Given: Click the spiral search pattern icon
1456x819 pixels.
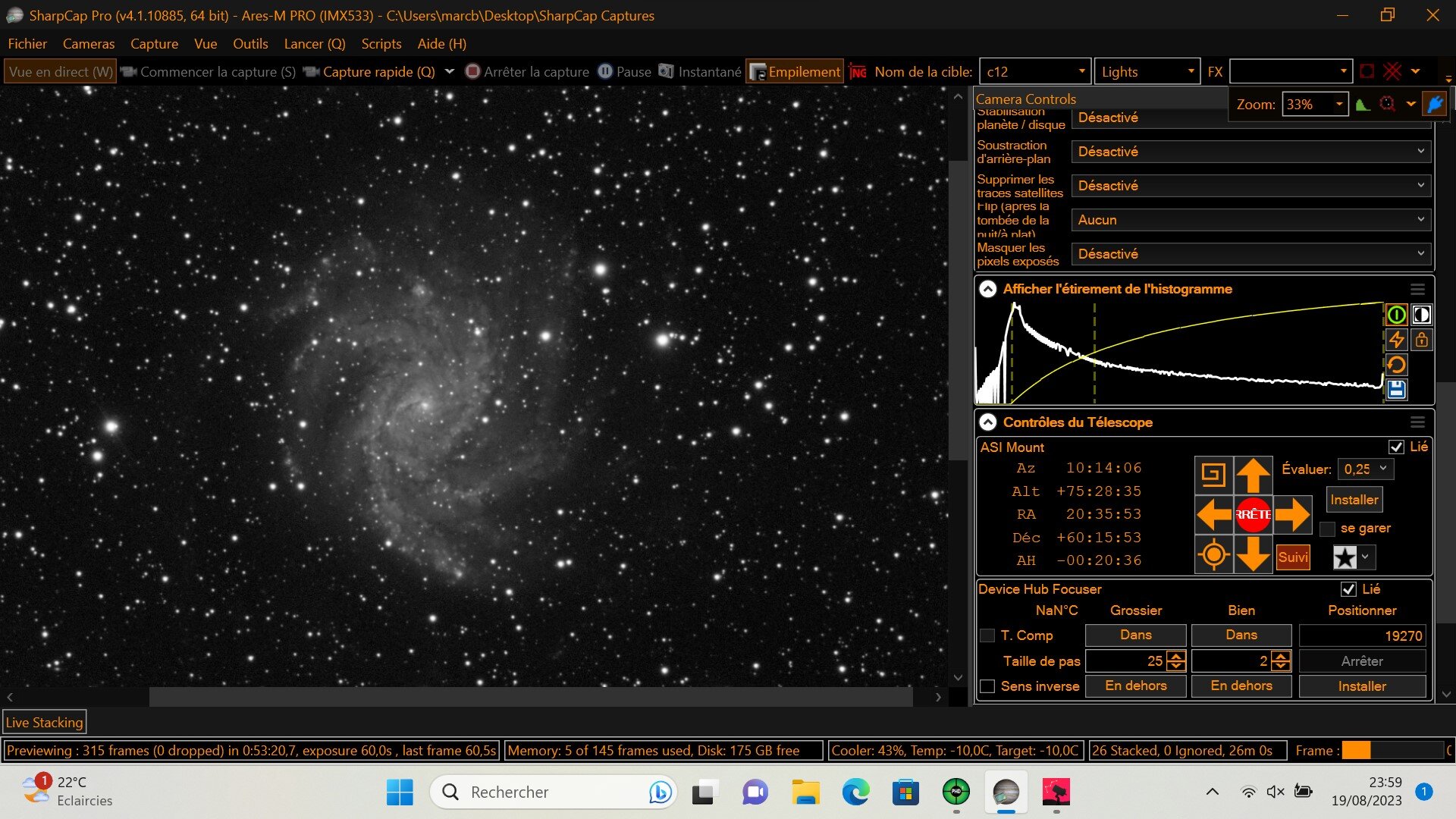Looking at the screenshot, I should 1213,475.
